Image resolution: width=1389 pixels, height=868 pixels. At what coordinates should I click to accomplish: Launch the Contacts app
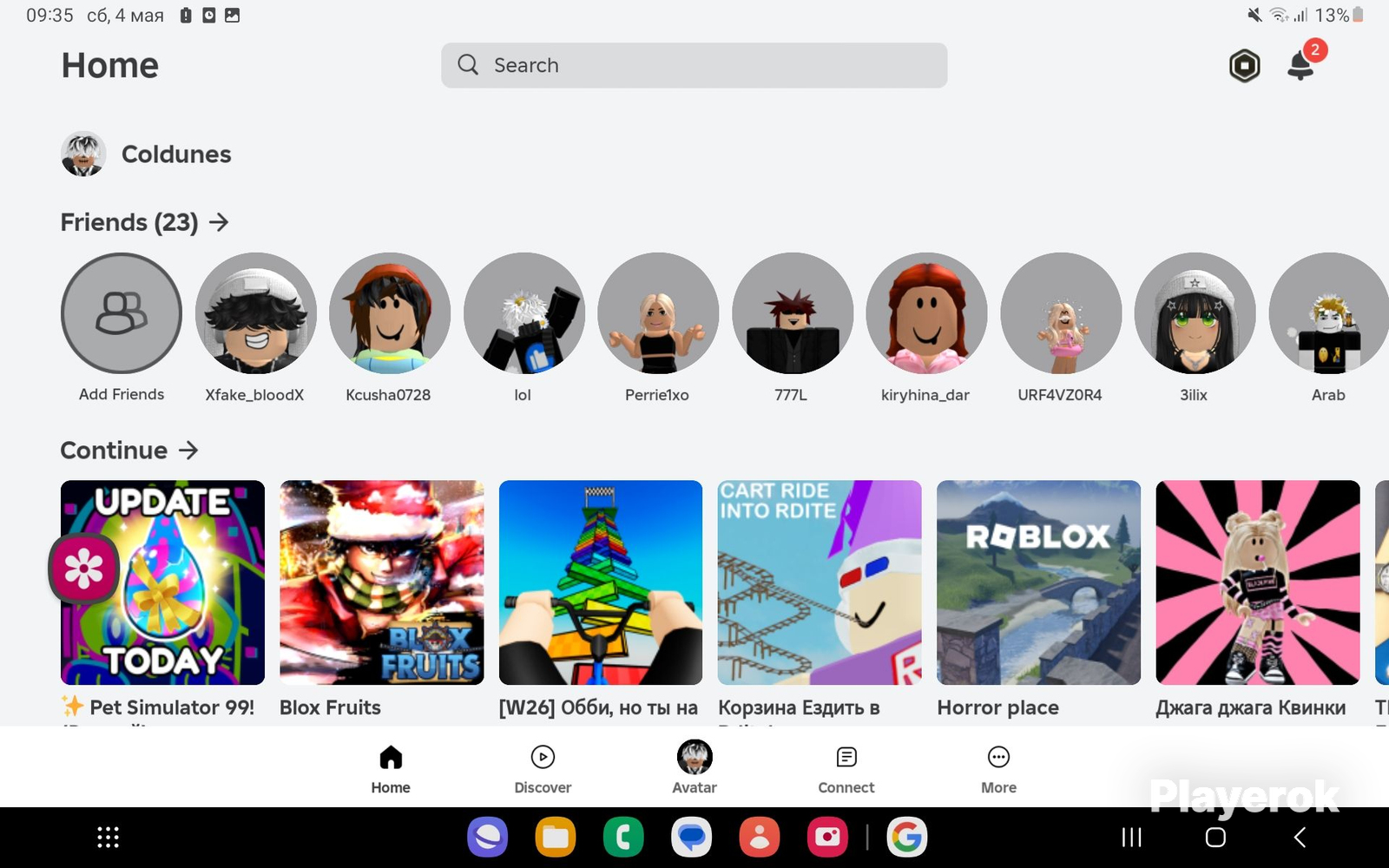(x=760, y=838)
